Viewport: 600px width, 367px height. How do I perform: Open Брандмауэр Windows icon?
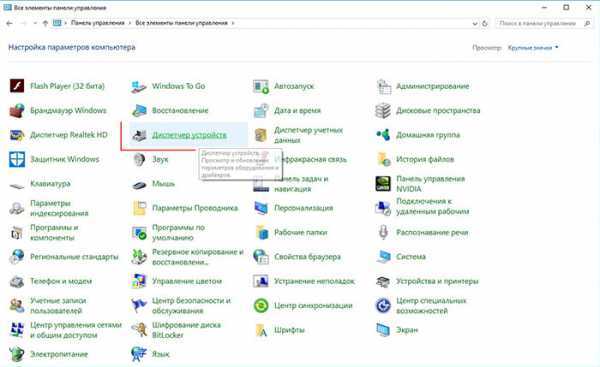coord(17,111)
